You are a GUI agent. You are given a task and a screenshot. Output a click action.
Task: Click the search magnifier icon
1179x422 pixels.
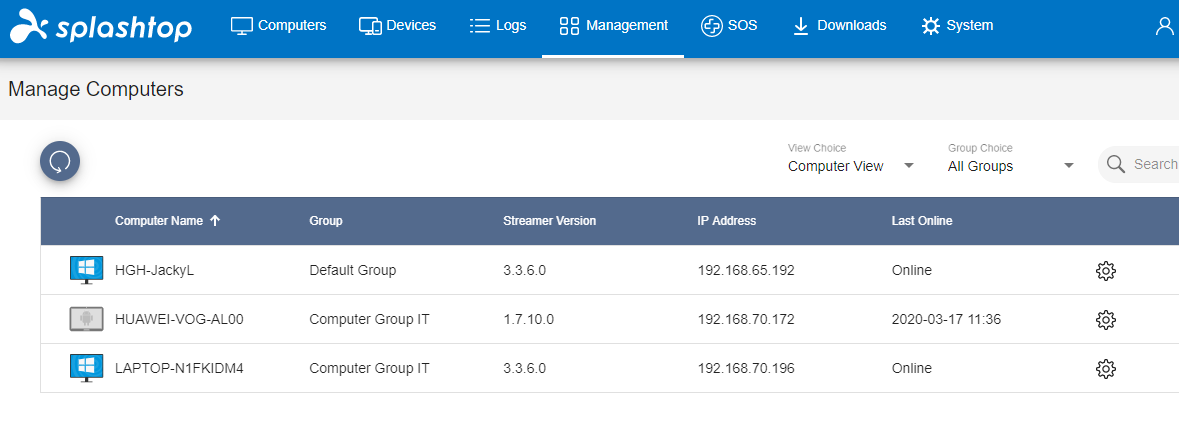point(1116,165)
